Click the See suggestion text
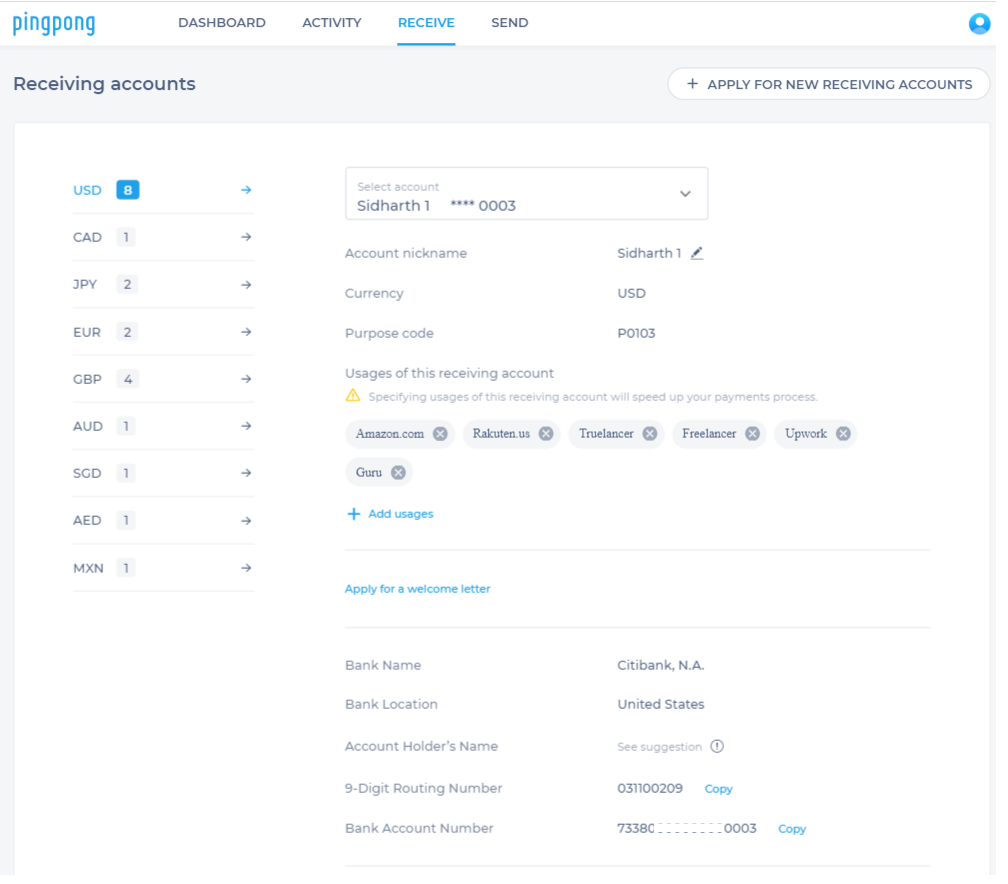Viewport: 1008px width, 884px height. pyautogui.click(x=660, y=747)
